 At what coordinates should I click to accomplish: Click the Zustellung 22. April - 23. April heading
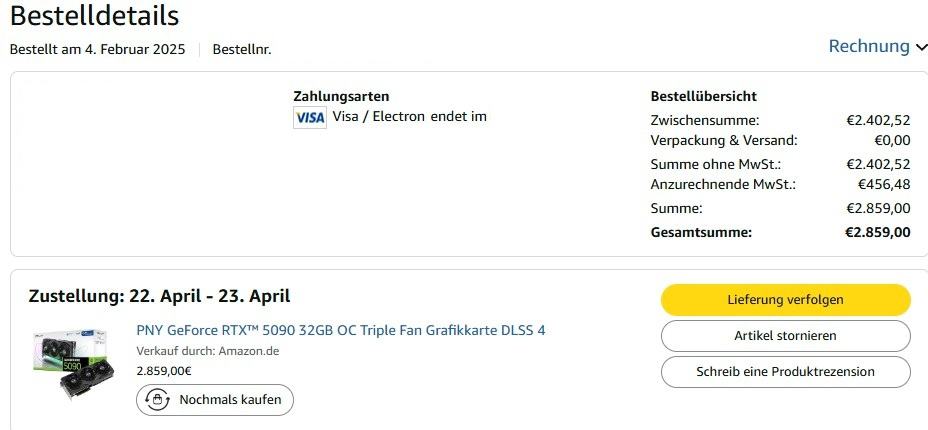159,296
